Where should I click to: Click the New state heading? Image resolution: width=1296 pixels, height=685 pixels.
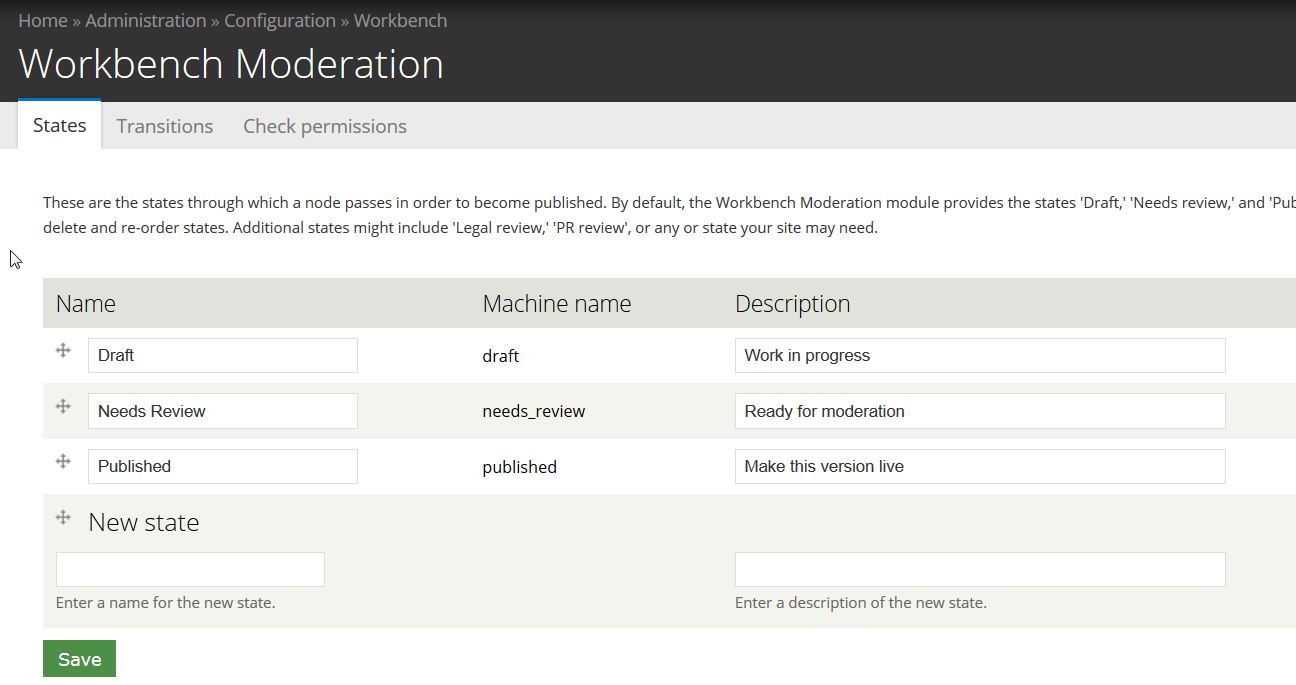(144, 522)
